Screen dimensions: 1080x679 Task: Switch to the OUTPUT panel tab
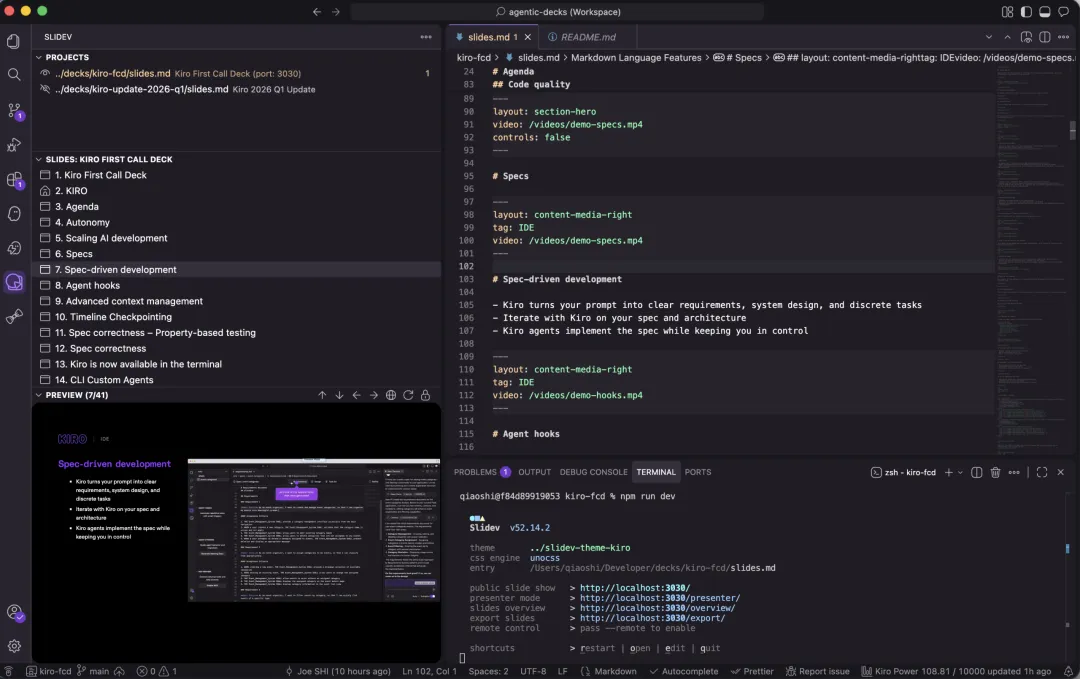tap(534, 472)
